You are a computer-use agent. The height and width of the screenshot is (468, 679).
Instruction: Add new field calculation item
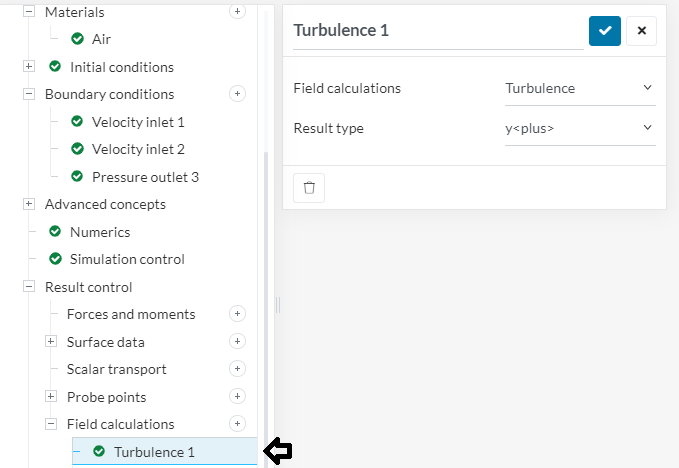(x=237, y=424)
